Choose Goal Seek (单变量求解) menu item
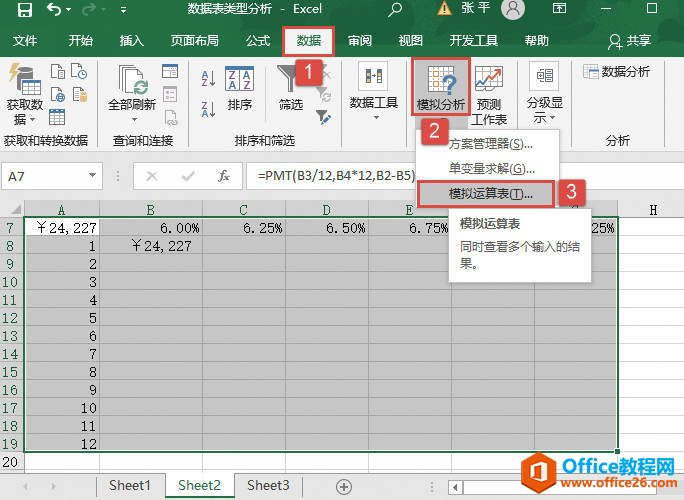The width and height of the screenshot is (684, 500). [492, 168]
